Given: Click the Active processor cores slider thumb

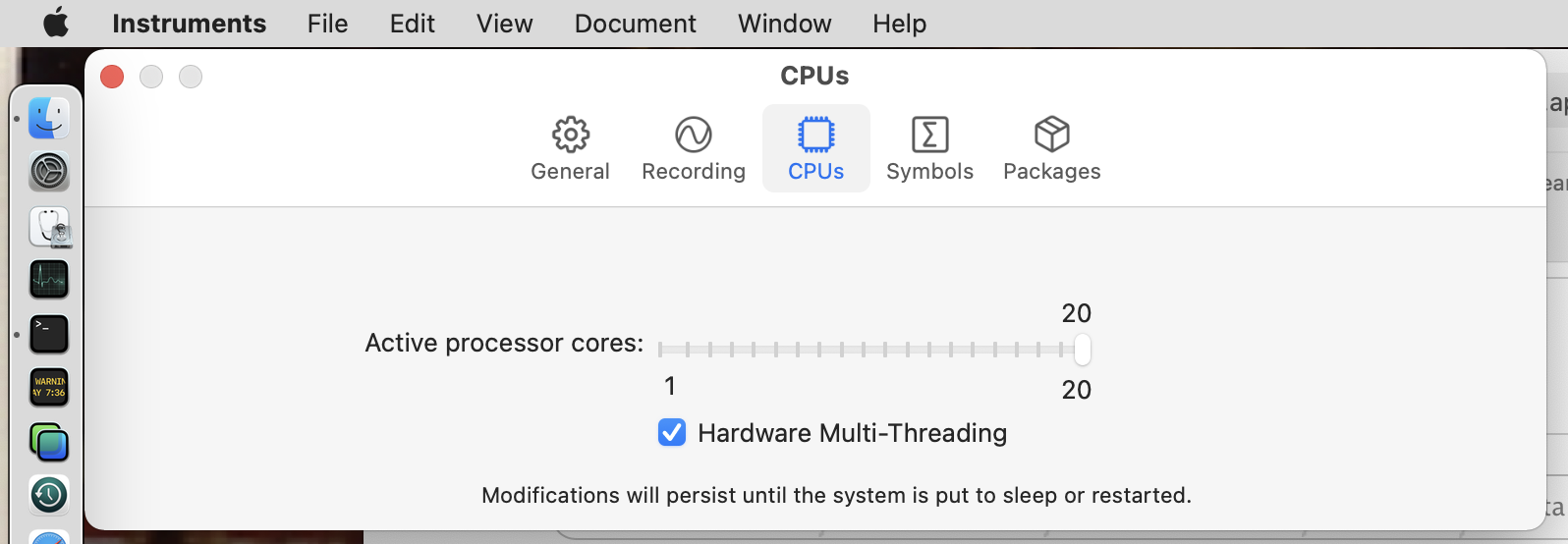Looking at the screenshot, I should click(x=1082, y=350).
